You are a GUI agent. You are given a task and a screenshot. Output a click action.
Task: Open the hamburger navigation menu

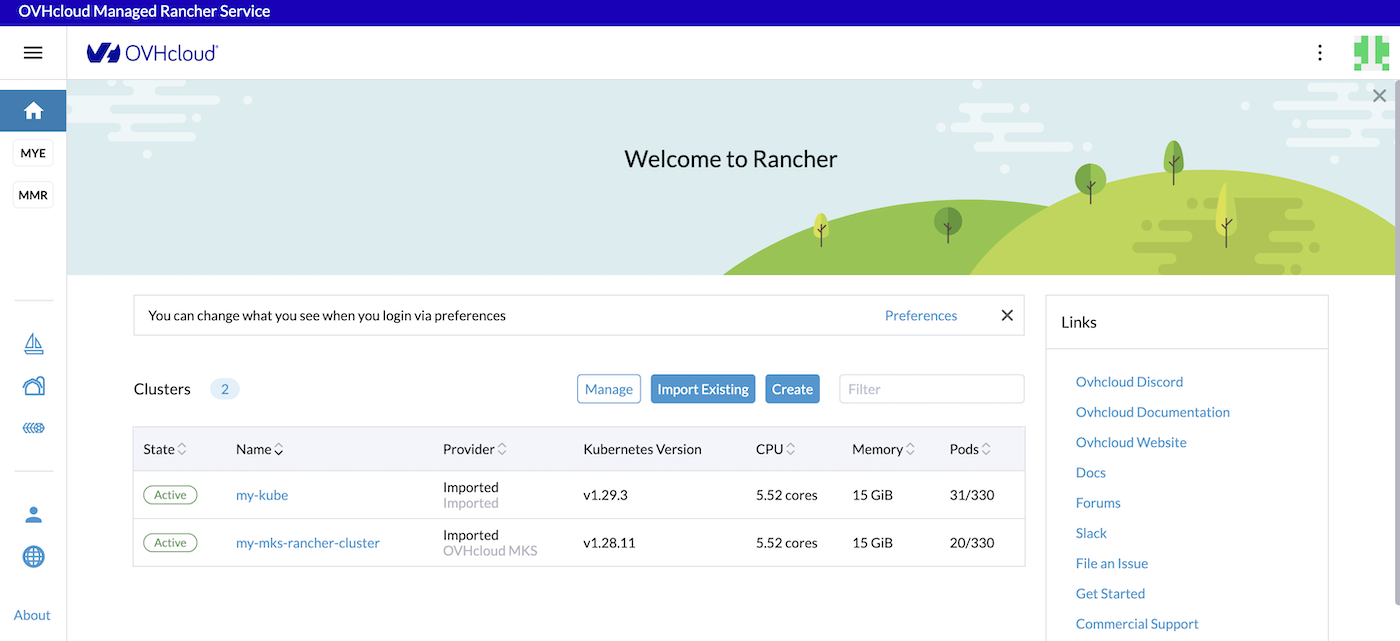click(33, 52)
